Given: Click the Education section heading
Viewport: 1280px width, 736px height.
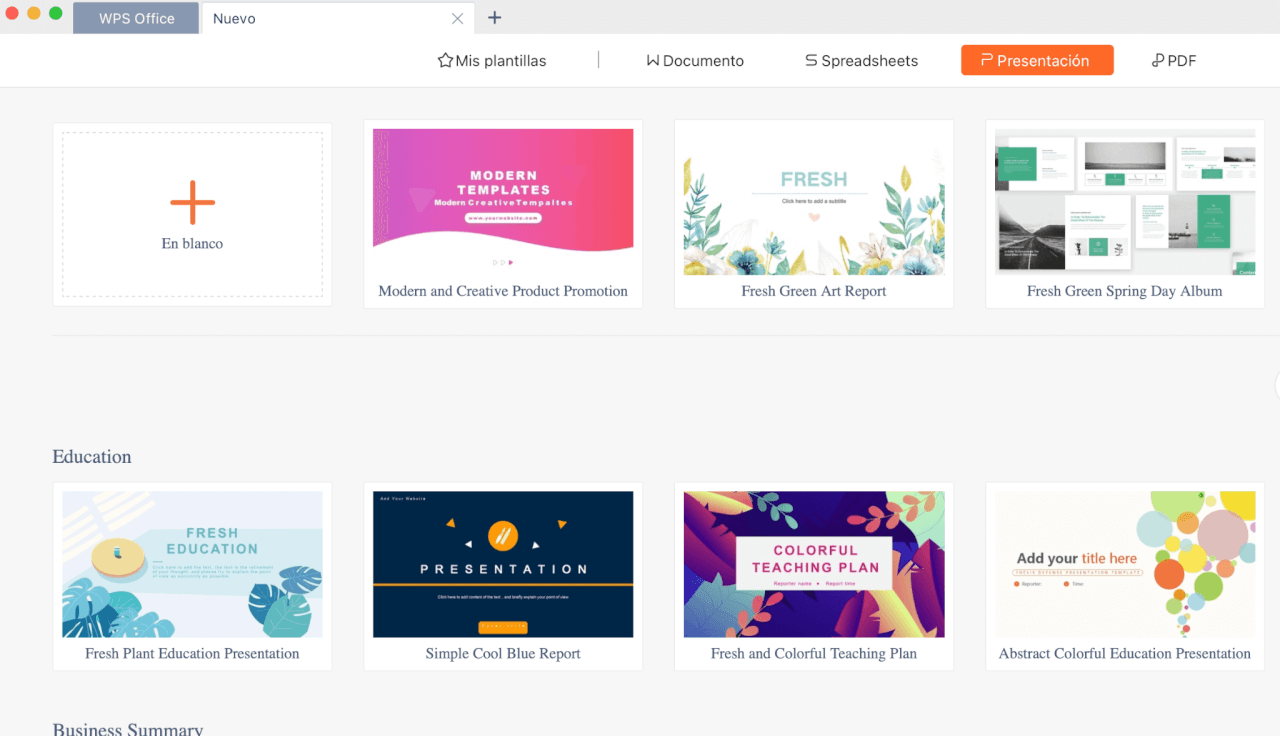Looking at the screenshot, I should pos(92,456).
